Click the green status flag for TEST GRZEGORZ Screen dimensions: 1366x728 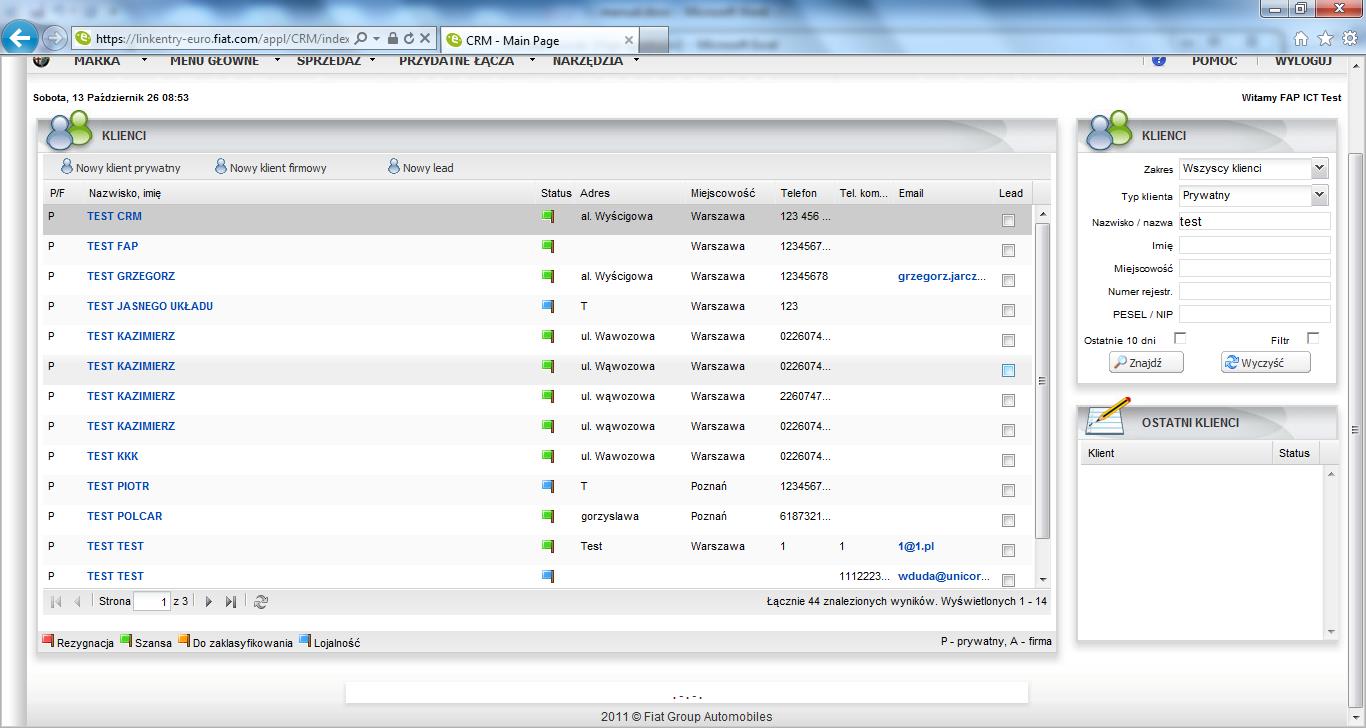[547, 276]
